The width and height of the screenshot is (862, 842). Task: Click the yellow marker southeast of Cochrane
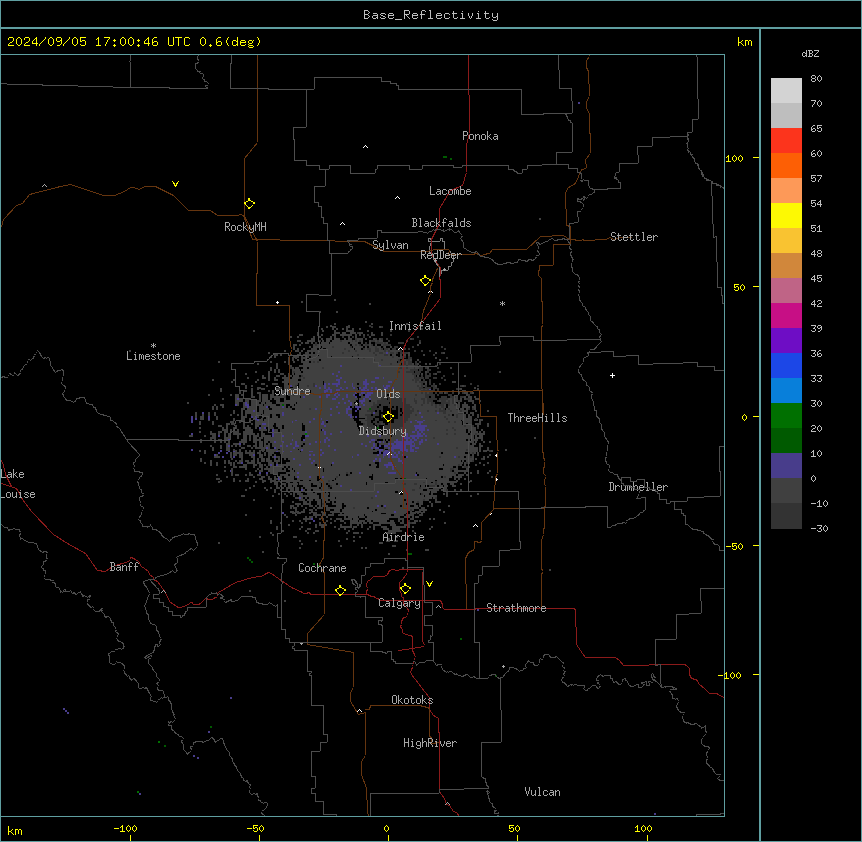point(340,590)
